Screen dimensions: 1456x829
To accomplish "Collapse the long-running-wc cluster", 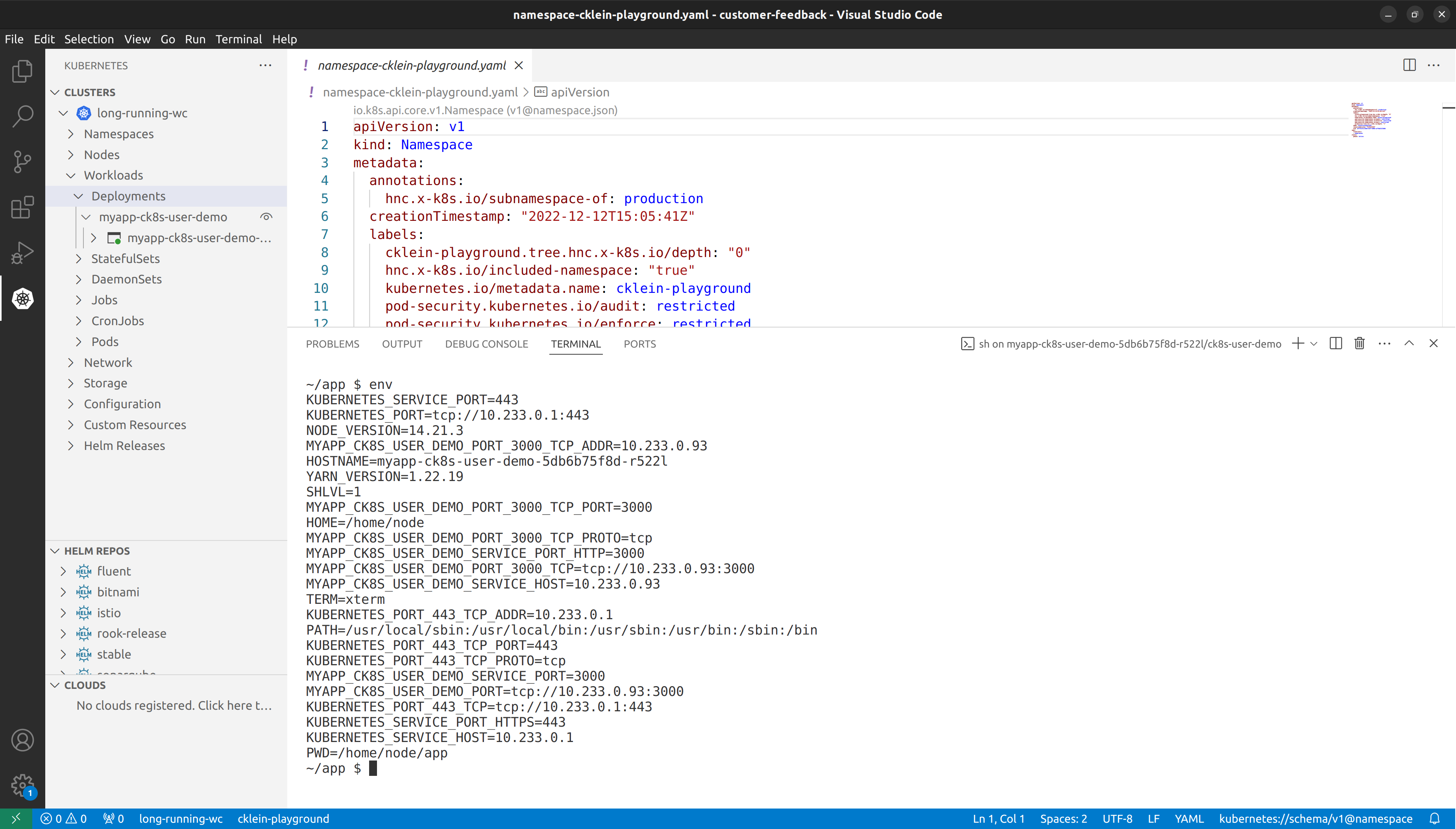I will click(63, 113).
